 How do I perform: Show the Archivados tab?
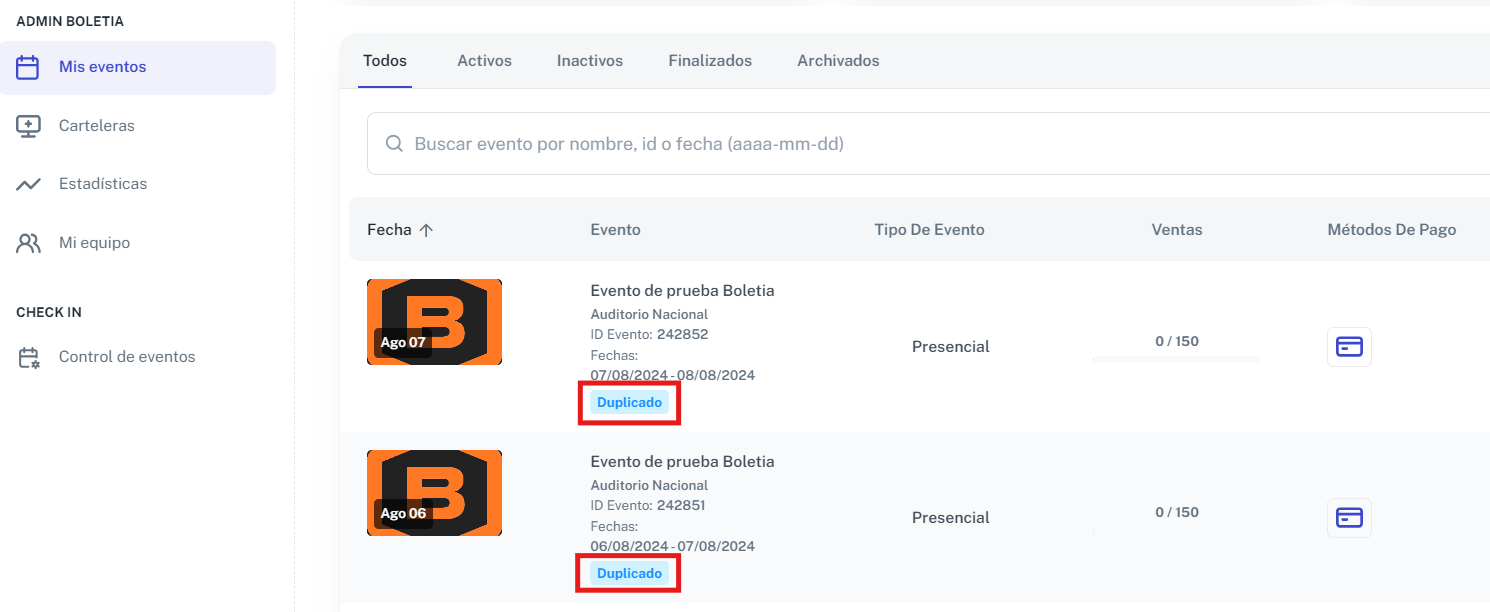pyautogui.click(x=838, y=61)
